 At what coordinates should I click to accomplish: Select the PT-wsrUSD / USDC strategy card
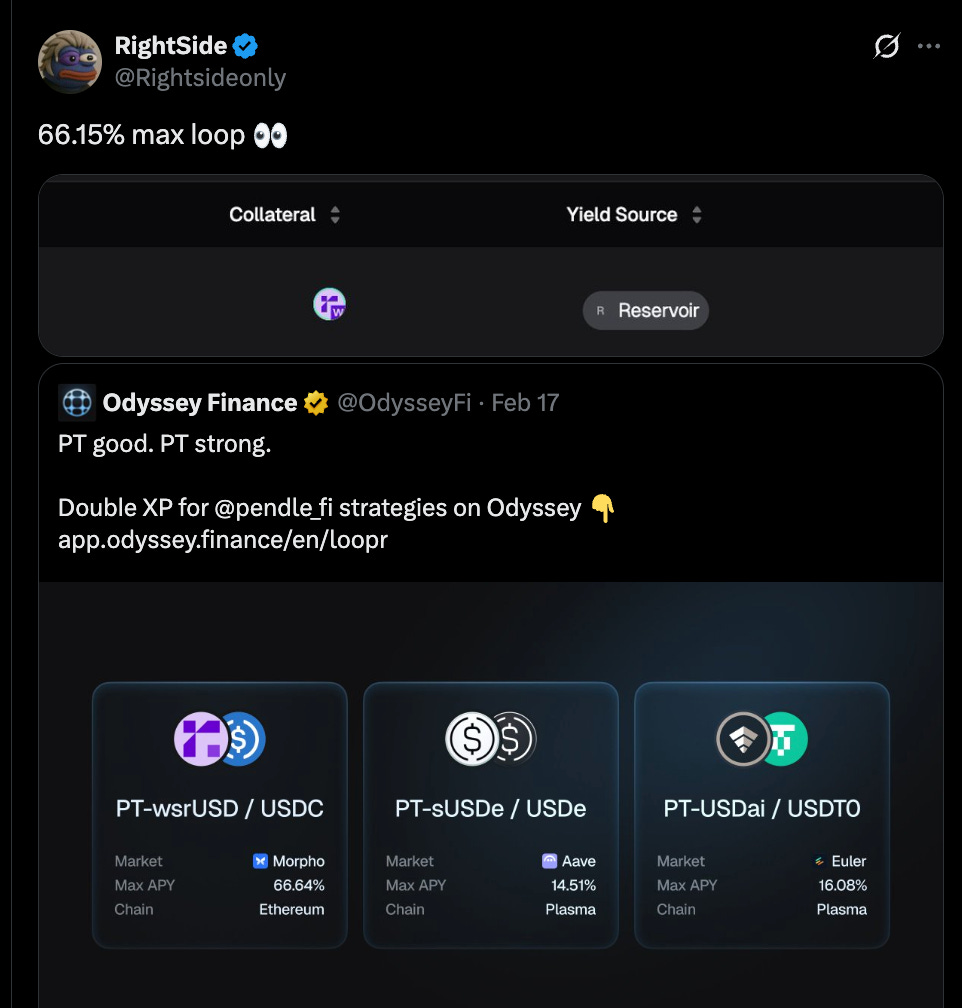(220, 815)
